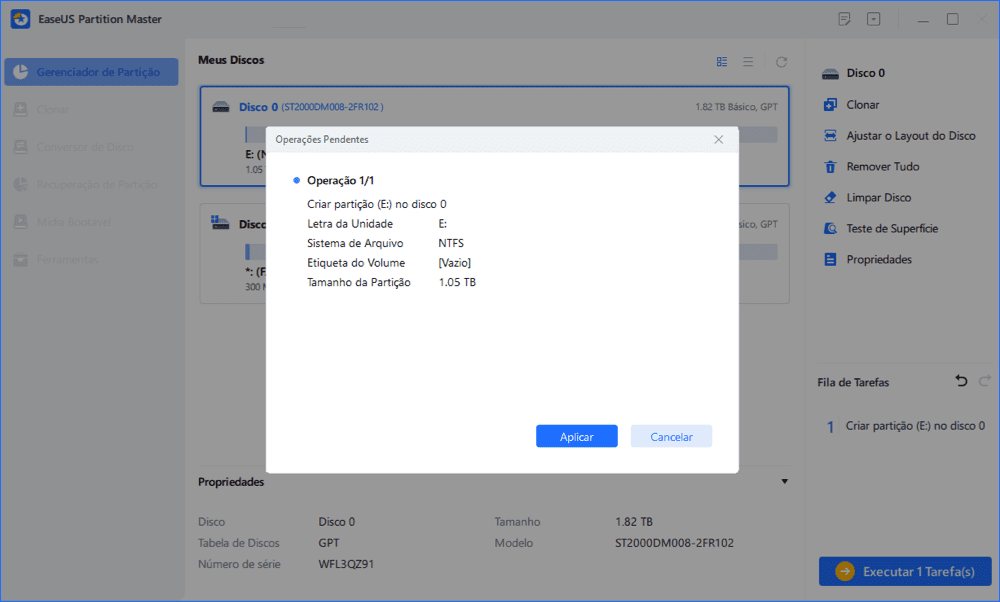Minimize the EaseUS window
Viewport: 1000px width, 602px height.
[923, 20]
